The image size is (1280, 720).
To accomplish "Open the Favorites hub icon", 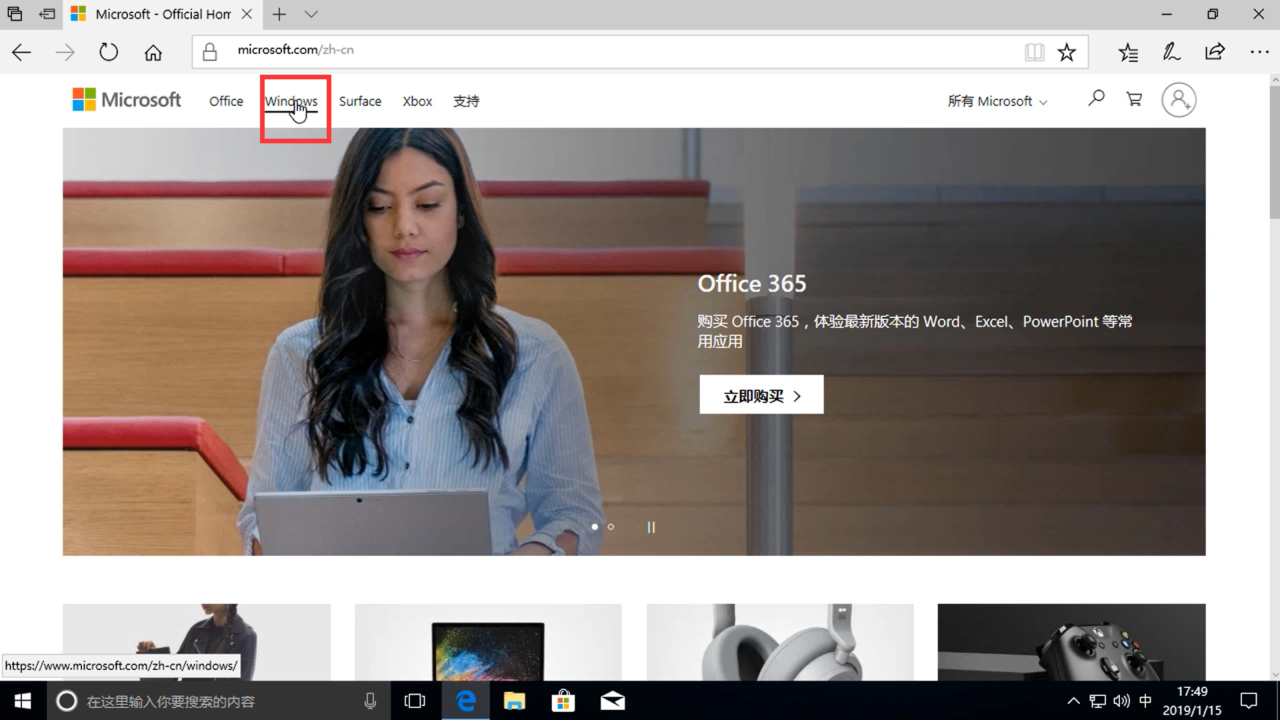I will (x=1128, y=52).
